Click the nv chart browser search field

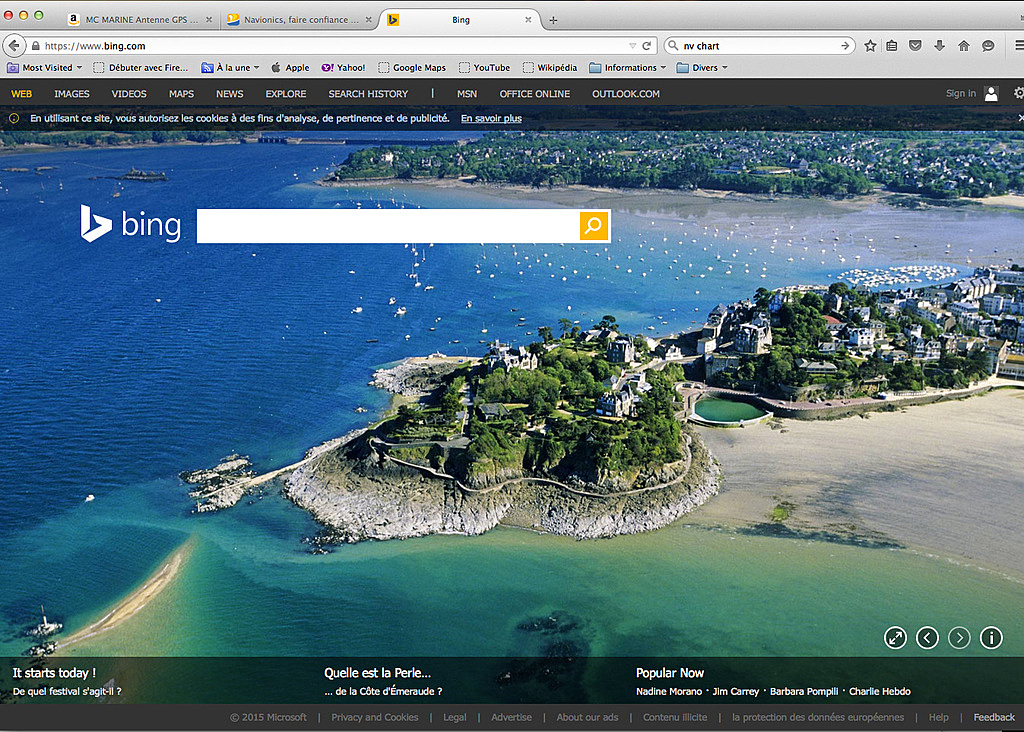point(759,46)
